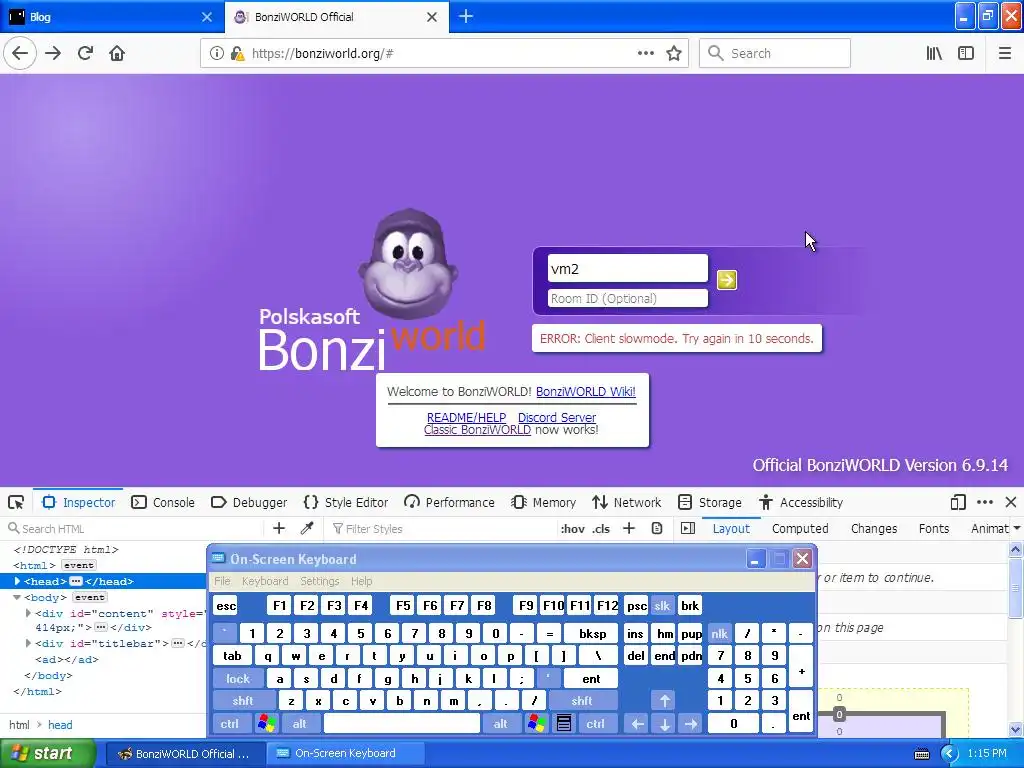Switch to On-Screen Keyboard taskbar button
The width and height of the screenshot is (1024, 768).
[x=345, y=754]
